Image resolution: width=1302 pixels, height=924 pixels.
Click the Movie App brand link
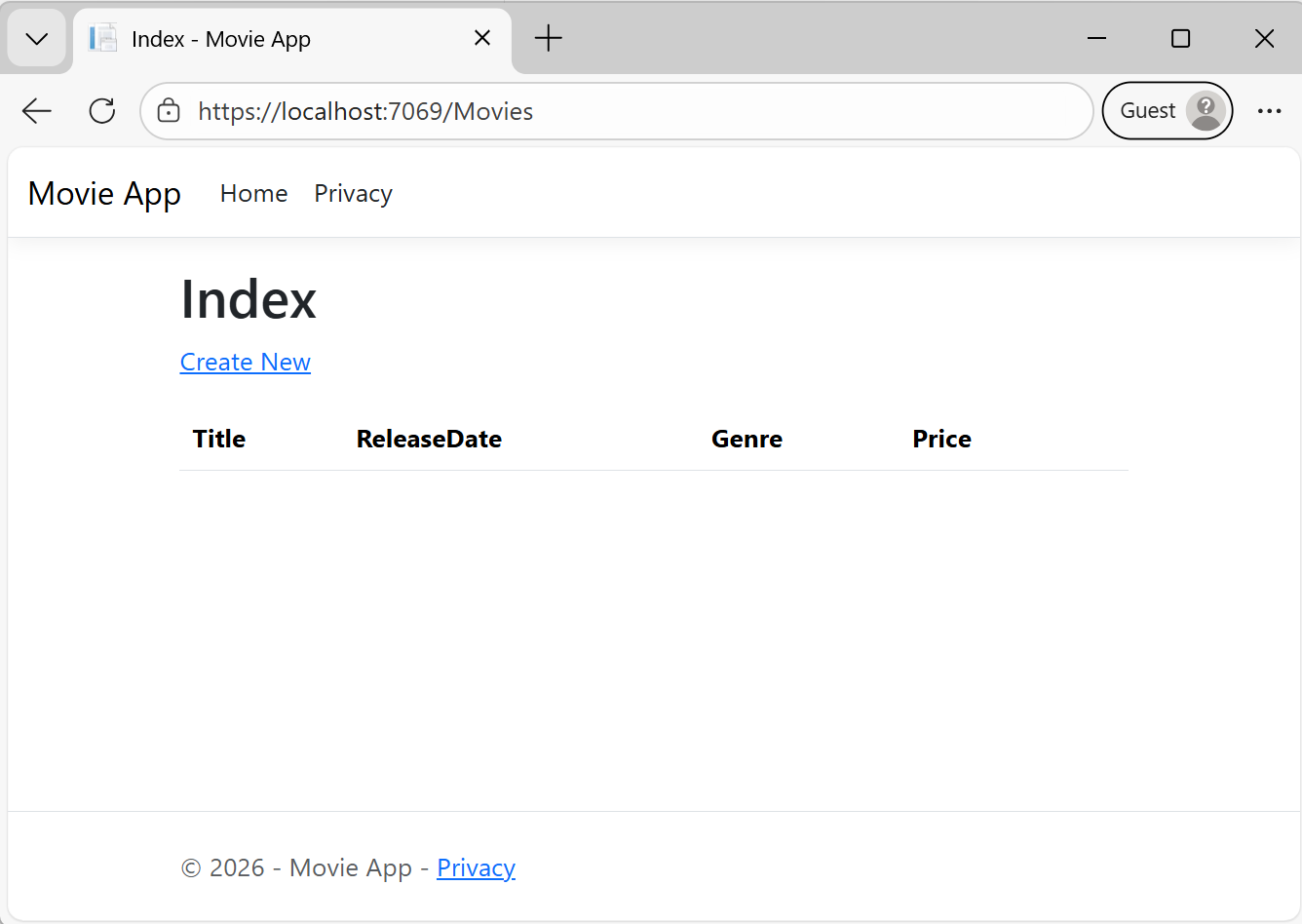(103, 193)
